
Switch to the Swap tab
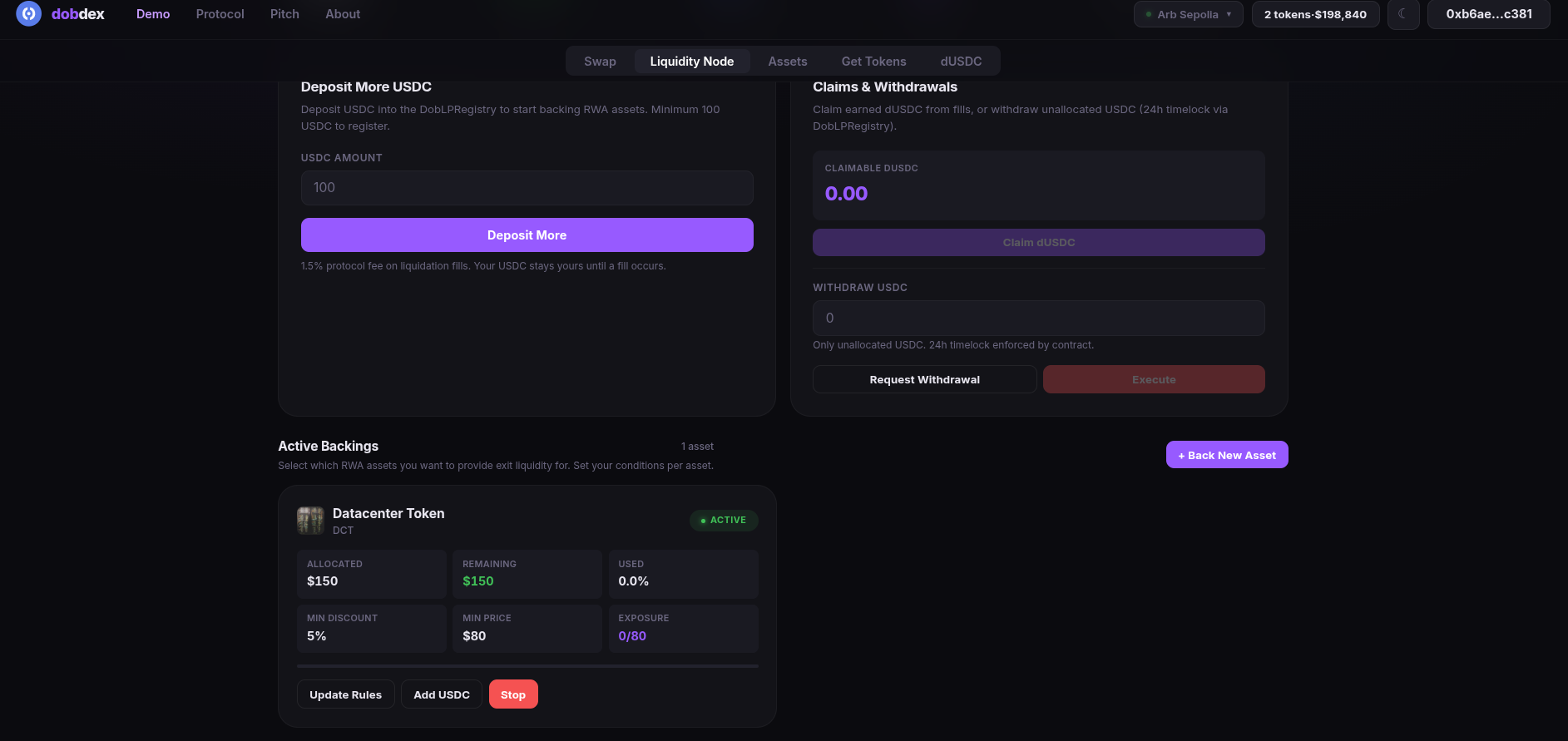pos(600,62)
